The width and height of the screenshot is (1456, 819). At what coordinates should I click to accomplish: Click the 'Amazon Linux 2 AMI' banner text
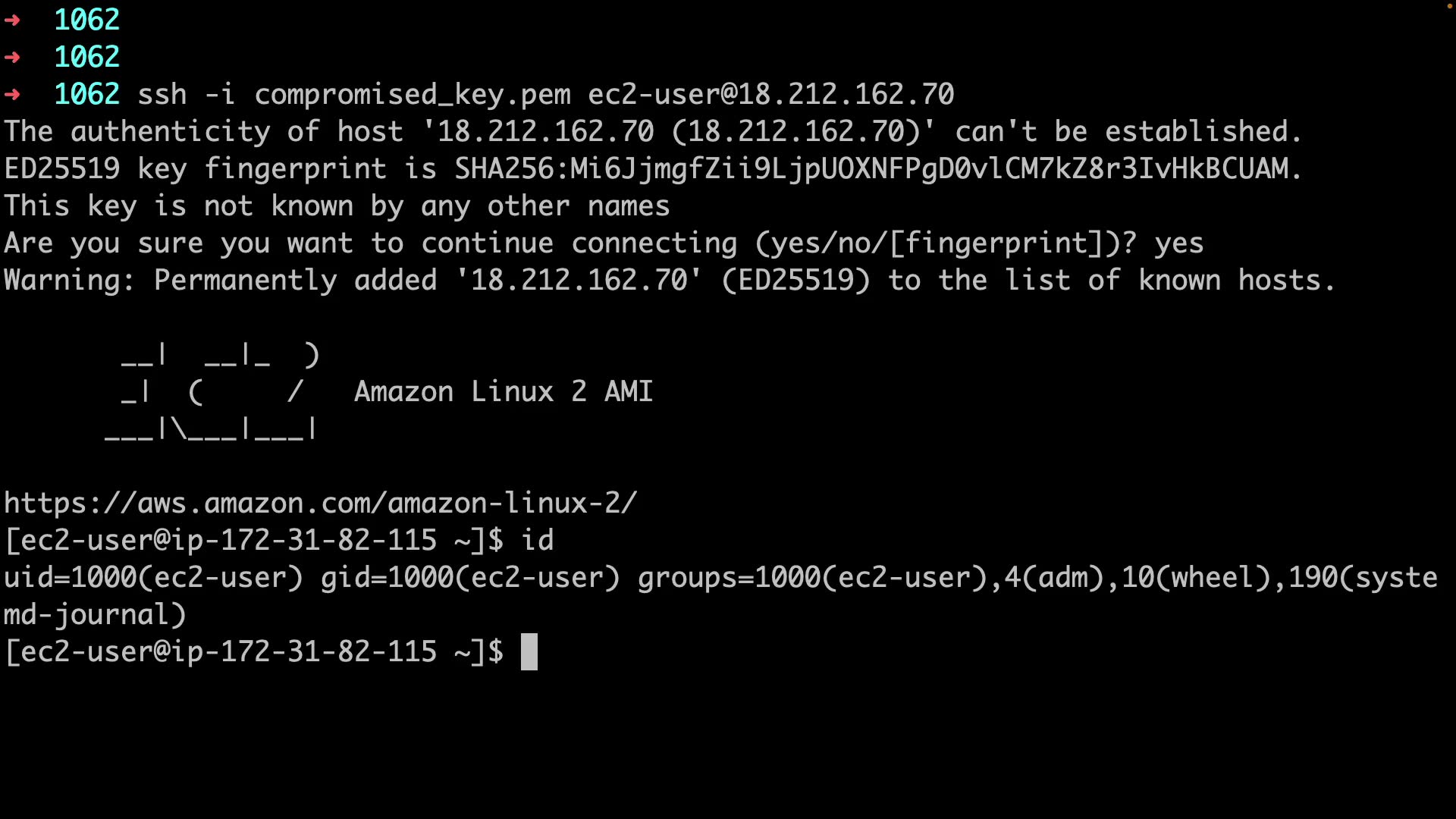click(503, 391)
